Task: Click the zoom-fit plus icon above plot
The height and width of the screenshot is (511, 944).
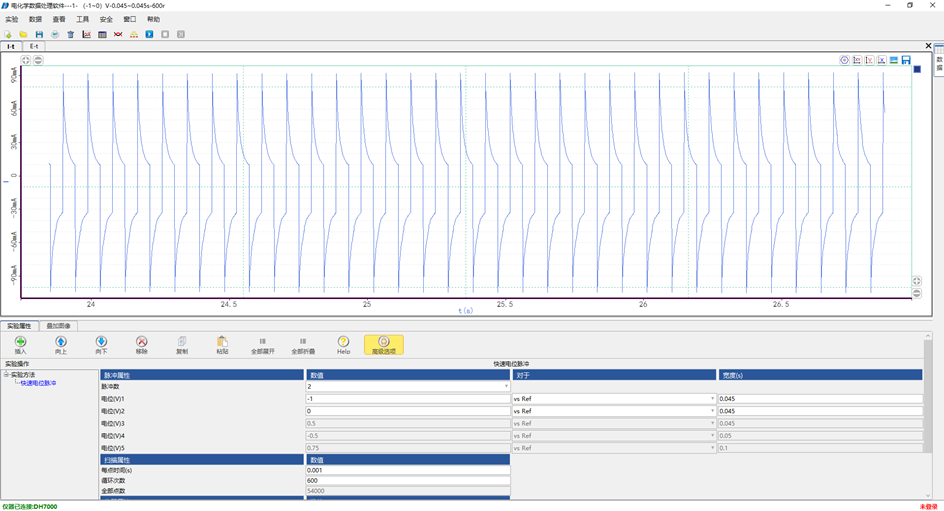Action: (x=25, y=60)
